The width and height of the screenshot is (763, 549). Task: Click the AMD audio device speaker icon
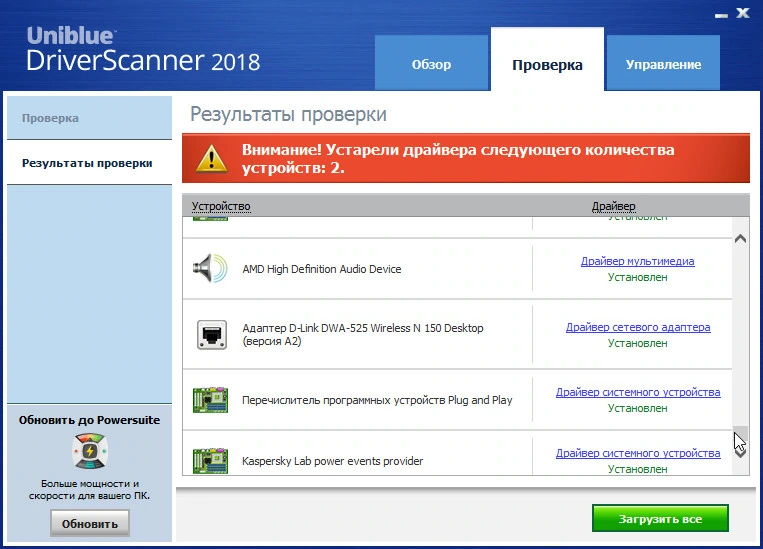(x=210, y=268)
